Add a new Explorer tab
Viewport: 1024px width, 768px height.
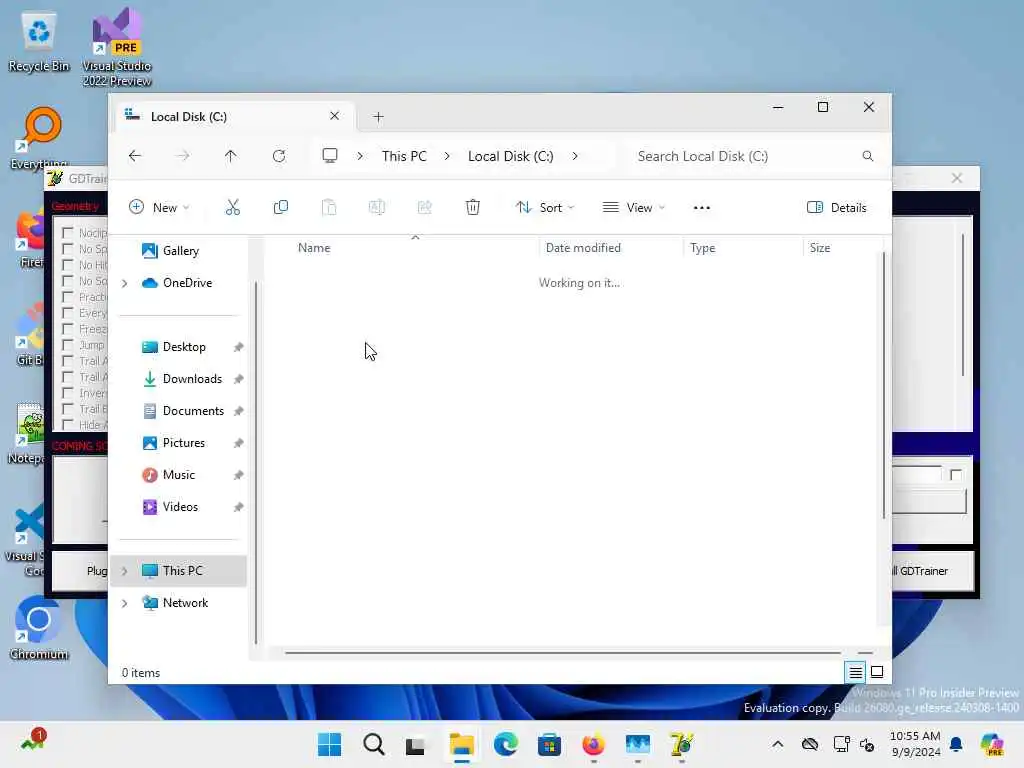pyautogui.click(x=378, y=117)
